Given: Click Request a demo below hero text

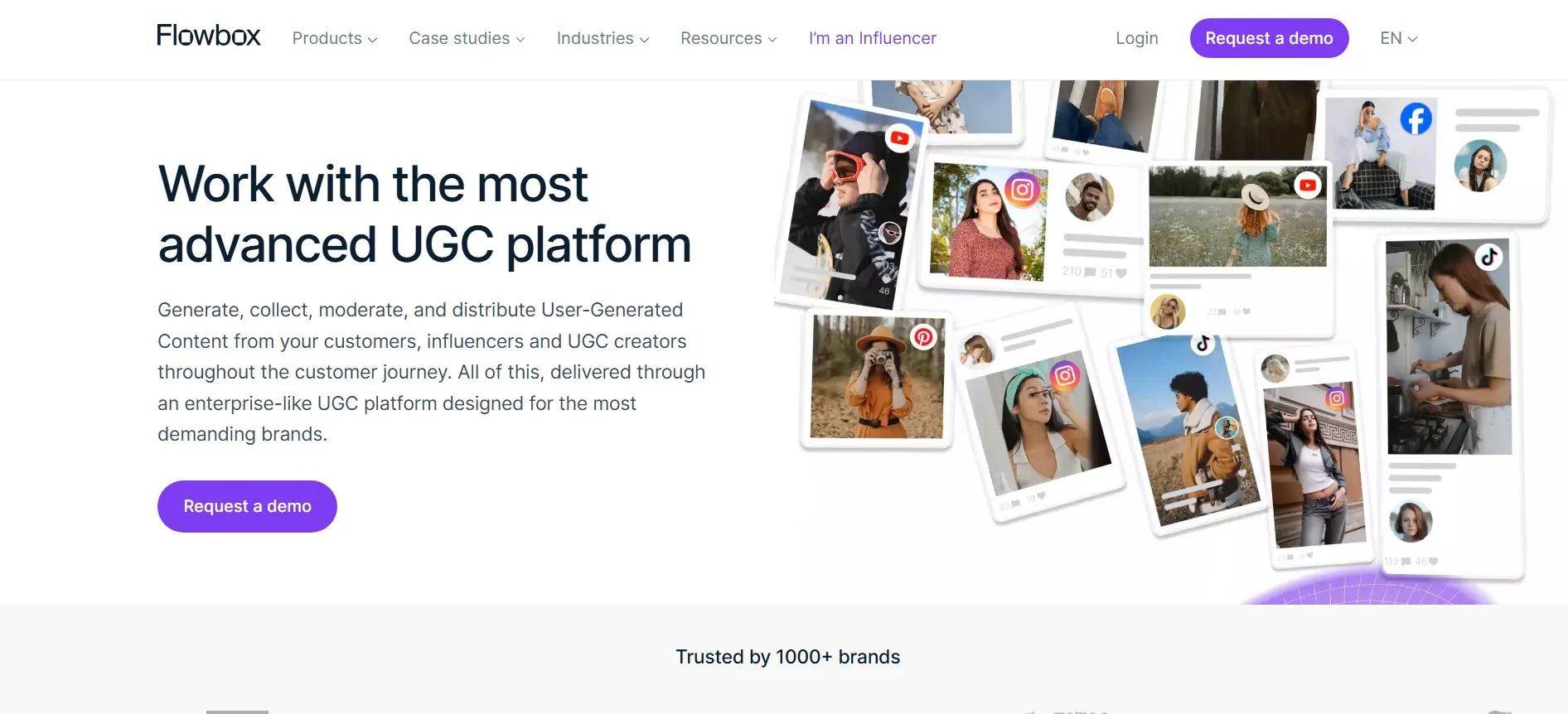Looking at the screenshot, I should pyautogui.click(x=247, y=506).
